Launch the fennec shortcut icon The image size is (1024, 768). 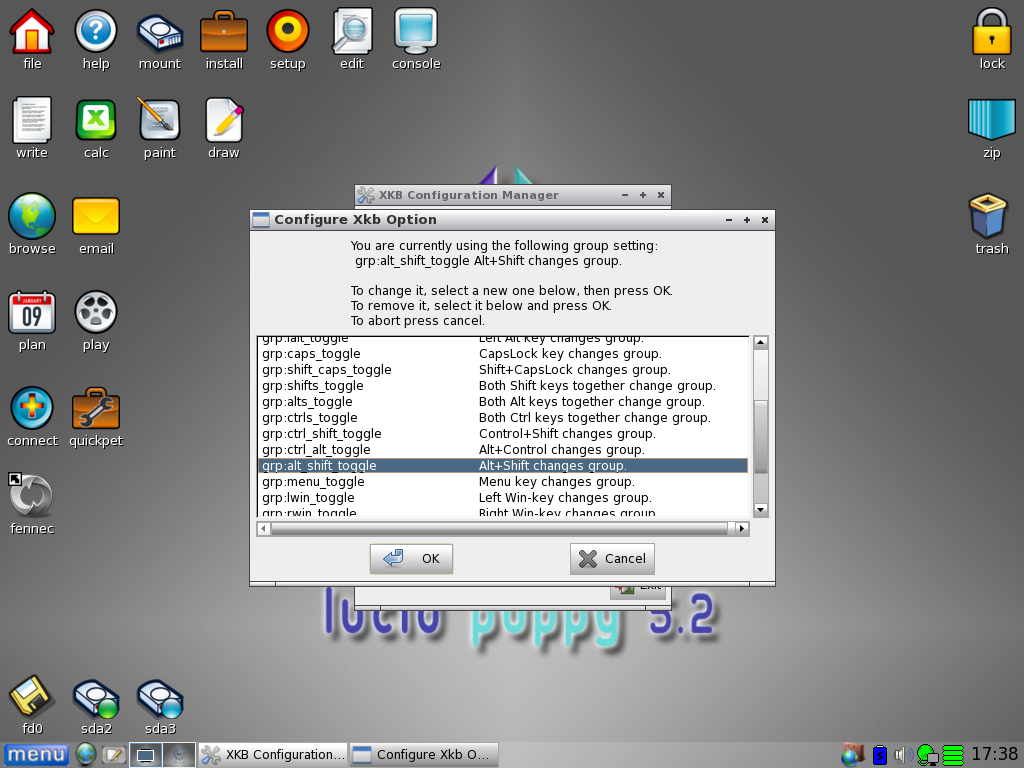tap(31, 496)
